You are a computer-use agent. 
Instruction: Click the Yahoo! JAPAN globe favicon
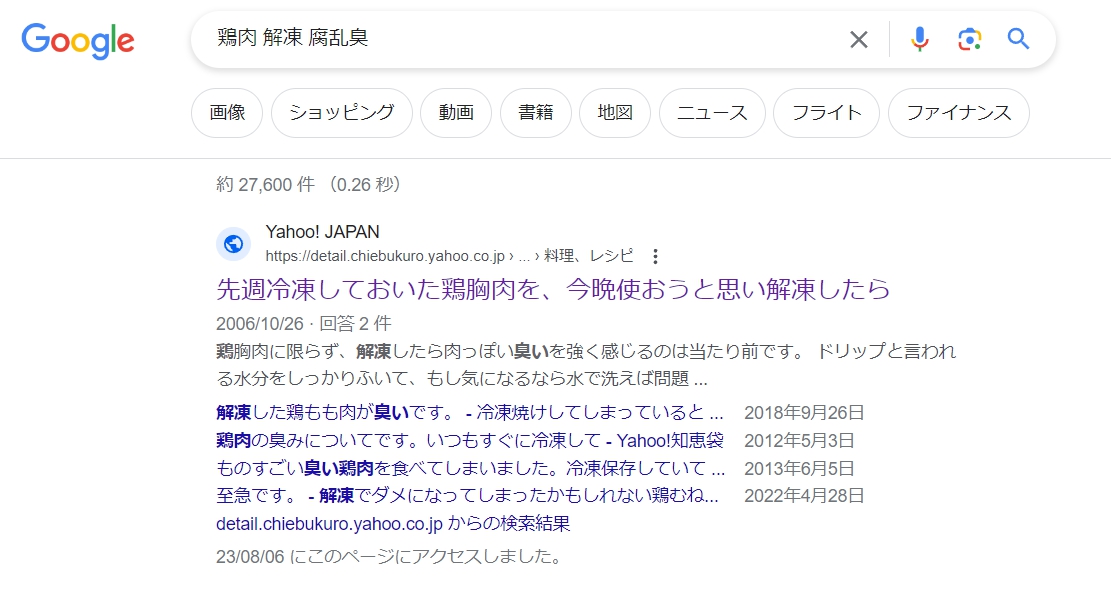[x=233, y=244]
